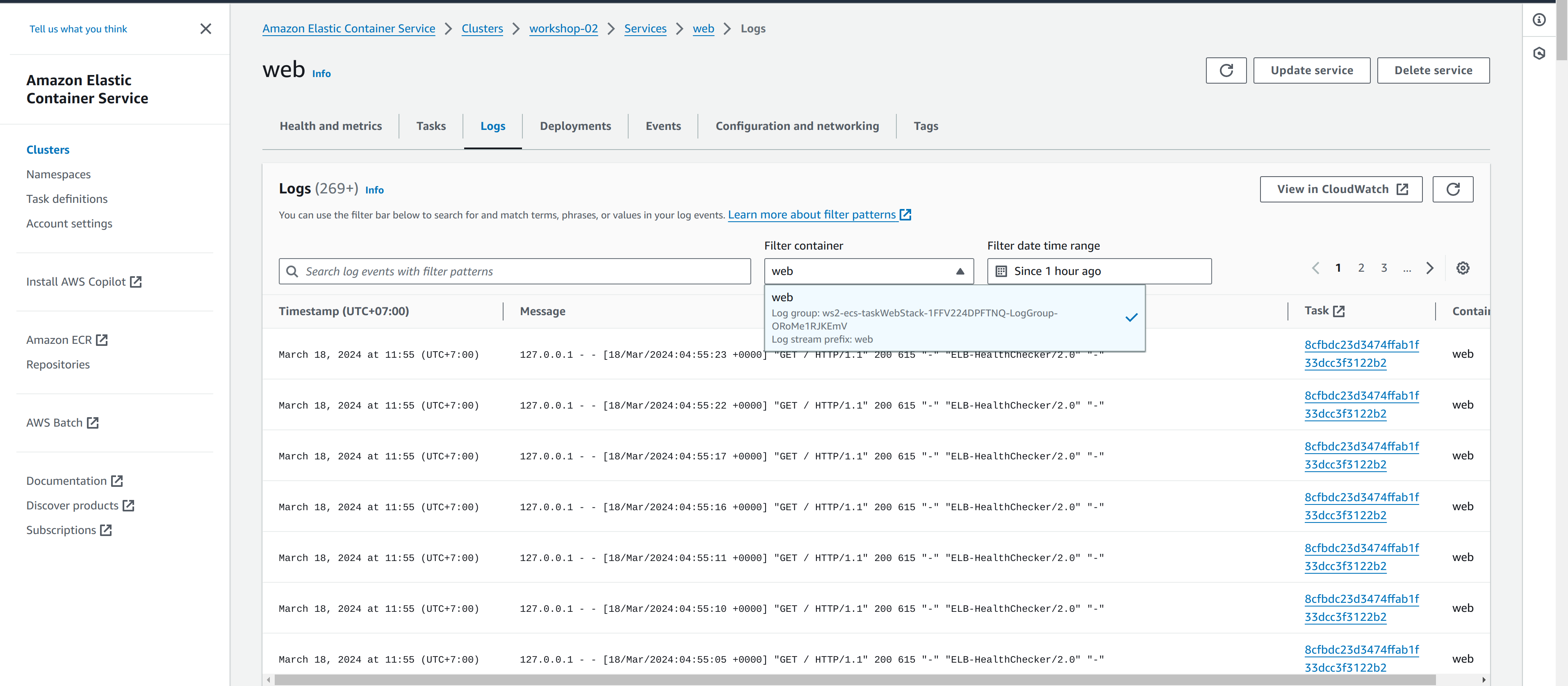Open the Health and metrics tab
1568x686 pixels.
coord(330,126)
